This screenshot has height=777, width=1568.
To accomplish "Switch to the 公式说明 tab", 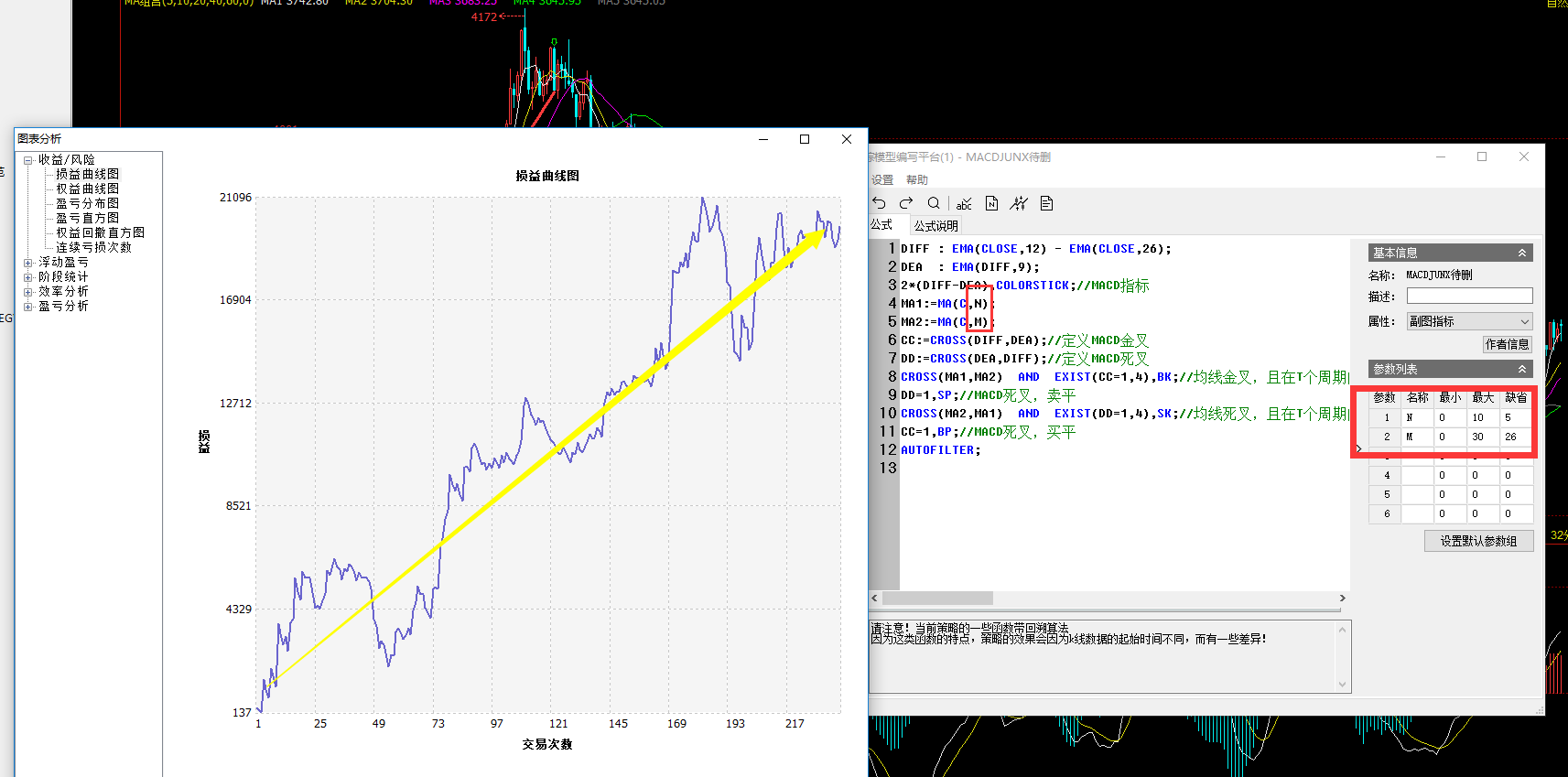I will point(935,226).
